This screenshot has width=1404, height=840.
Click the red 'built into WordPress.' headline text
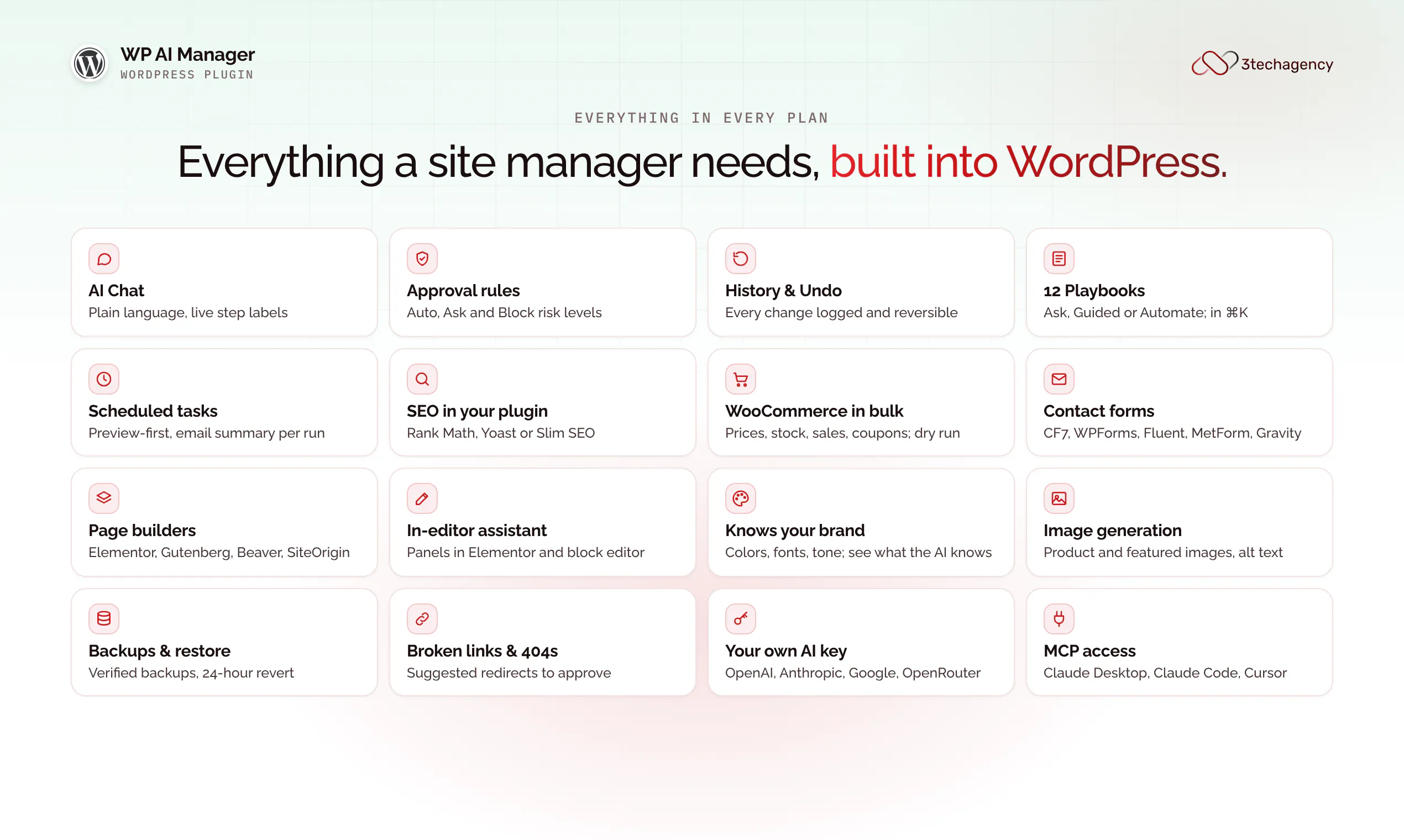1028,162
